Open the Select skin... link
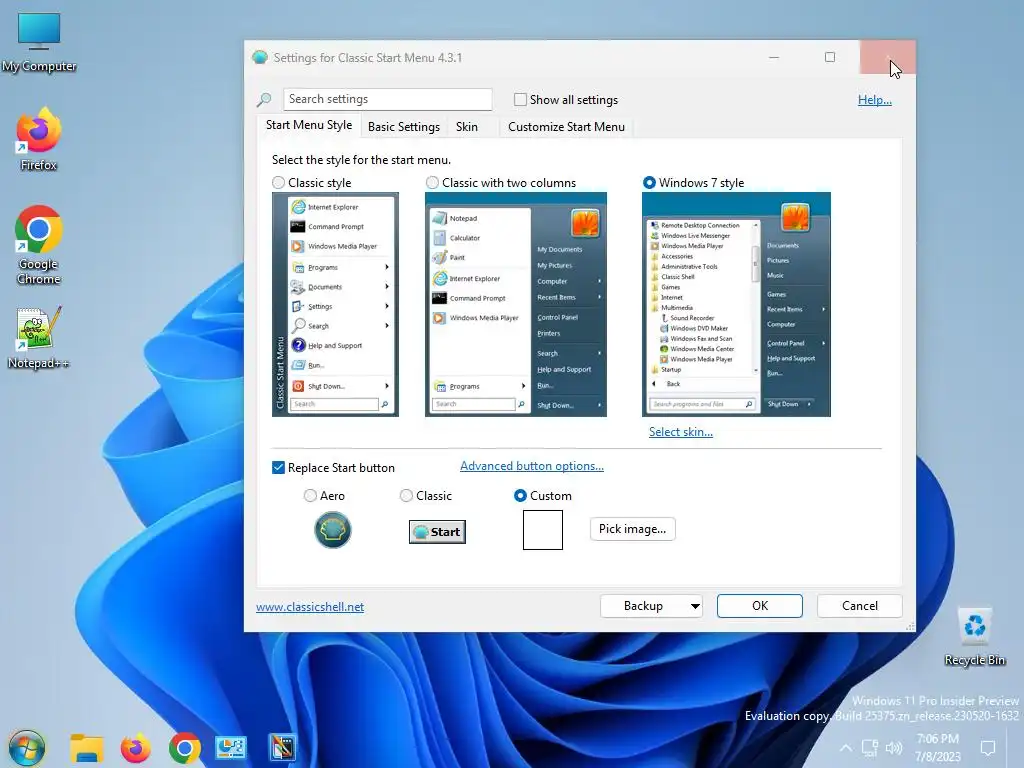Screen dimensions: 1024x768 point(680,432)
